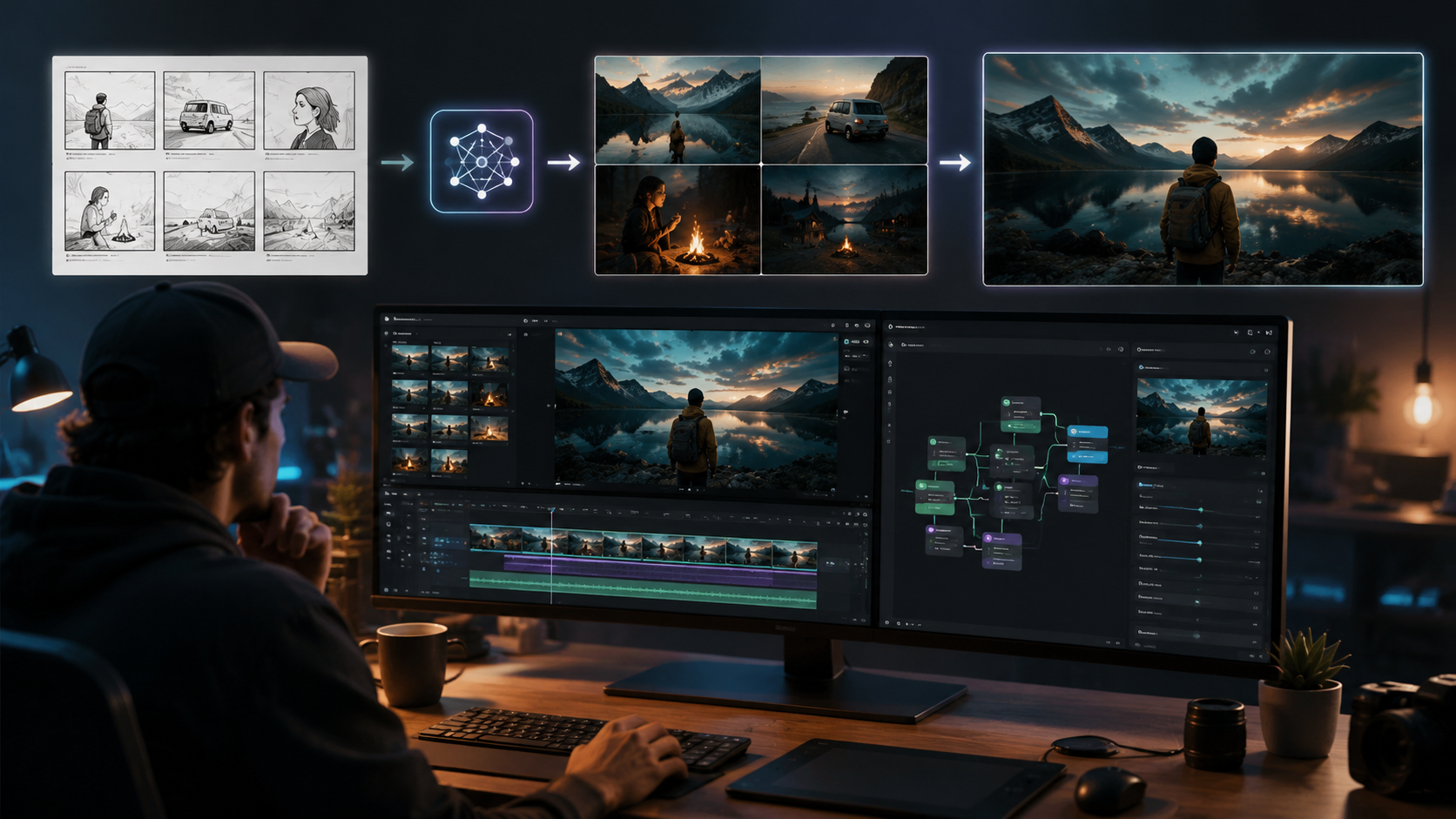Viewport: 1456px width, 819px height.
Task: Click the van storyboard sketch in top row
Action: pyautogui.click(x=209, y=111)
